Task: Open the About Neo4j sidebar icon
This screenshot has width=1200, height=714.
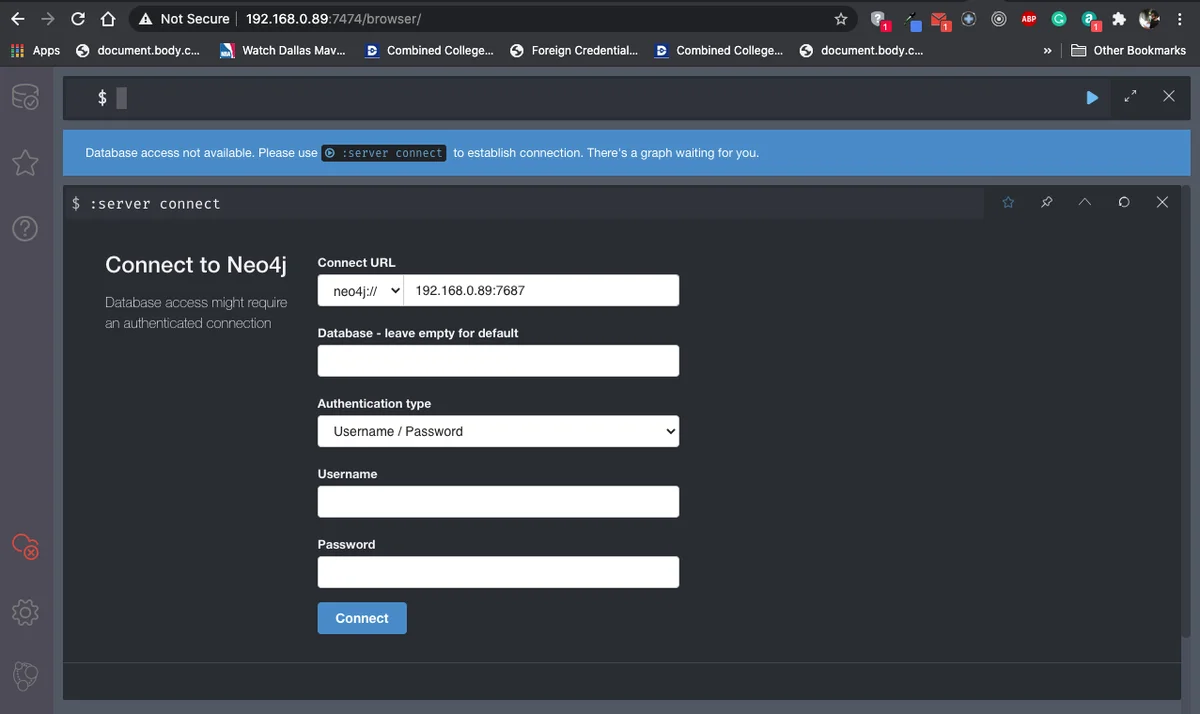Action: coord(25,676)
